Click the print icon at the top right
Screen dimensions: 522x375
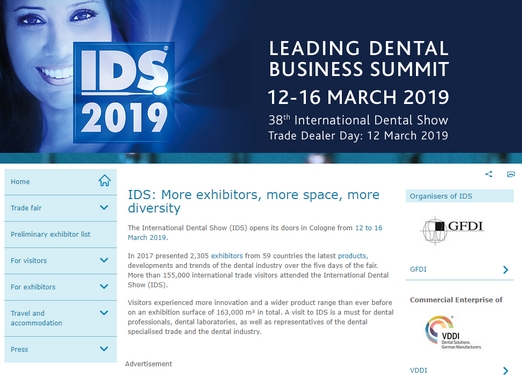510,174
